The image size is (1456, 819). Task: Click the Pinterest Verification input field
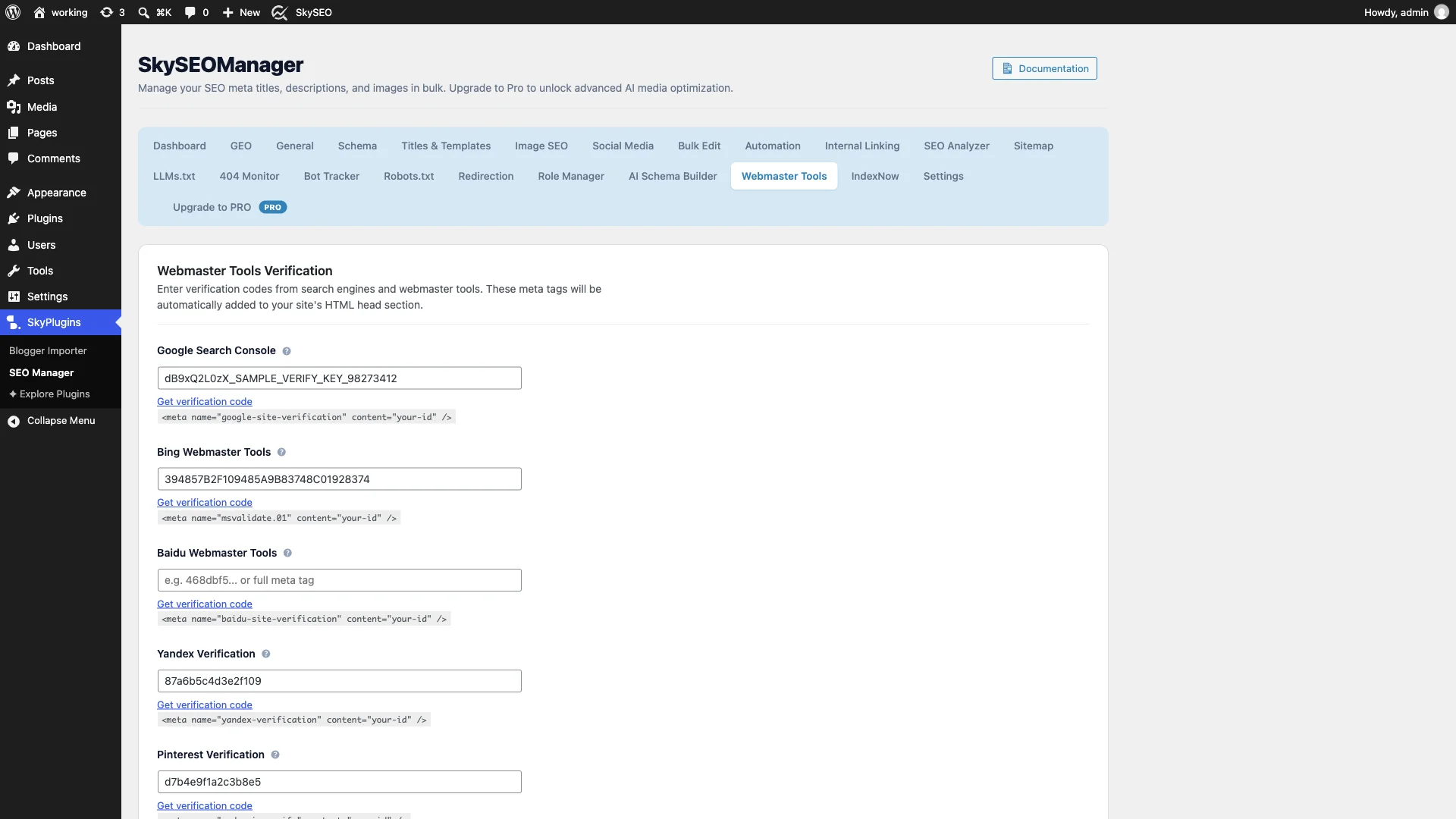pos(339,782)
